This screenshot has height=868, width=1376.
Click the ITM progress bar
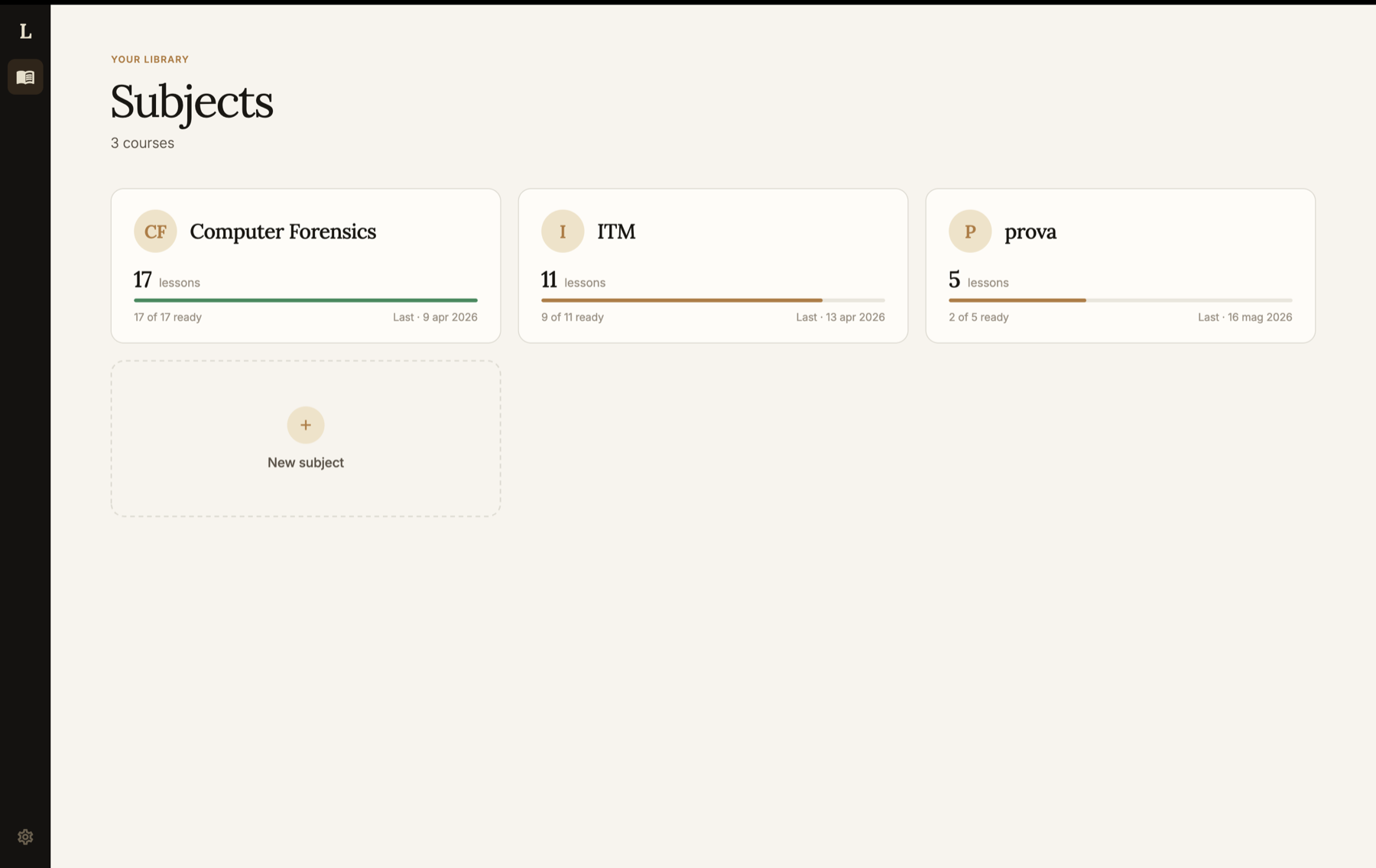pos(713,300)
